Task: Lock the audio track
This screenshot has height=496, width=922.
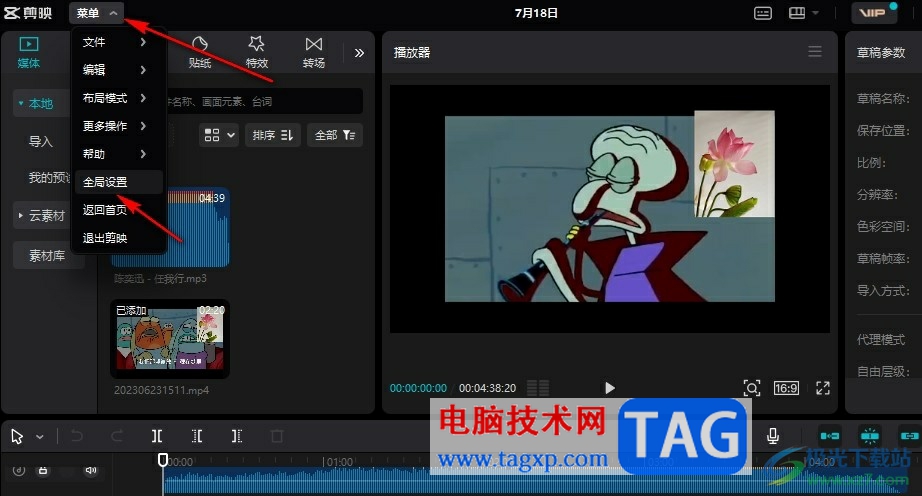Action: tap(43, 470)
